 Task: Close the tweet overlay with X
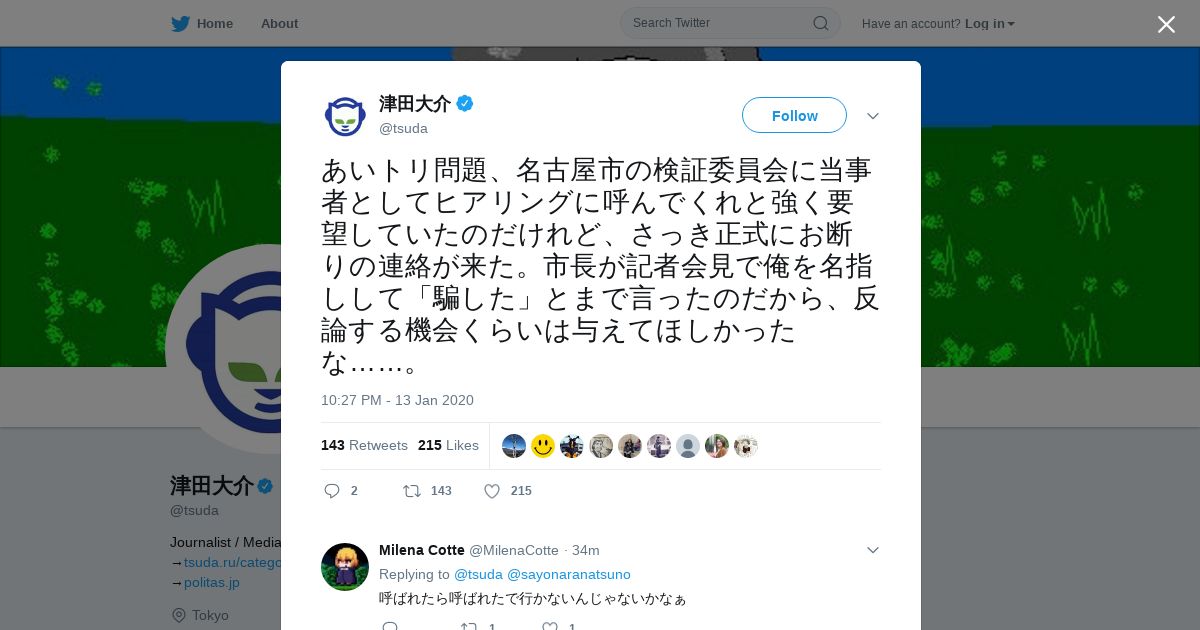pos(1166,24)
